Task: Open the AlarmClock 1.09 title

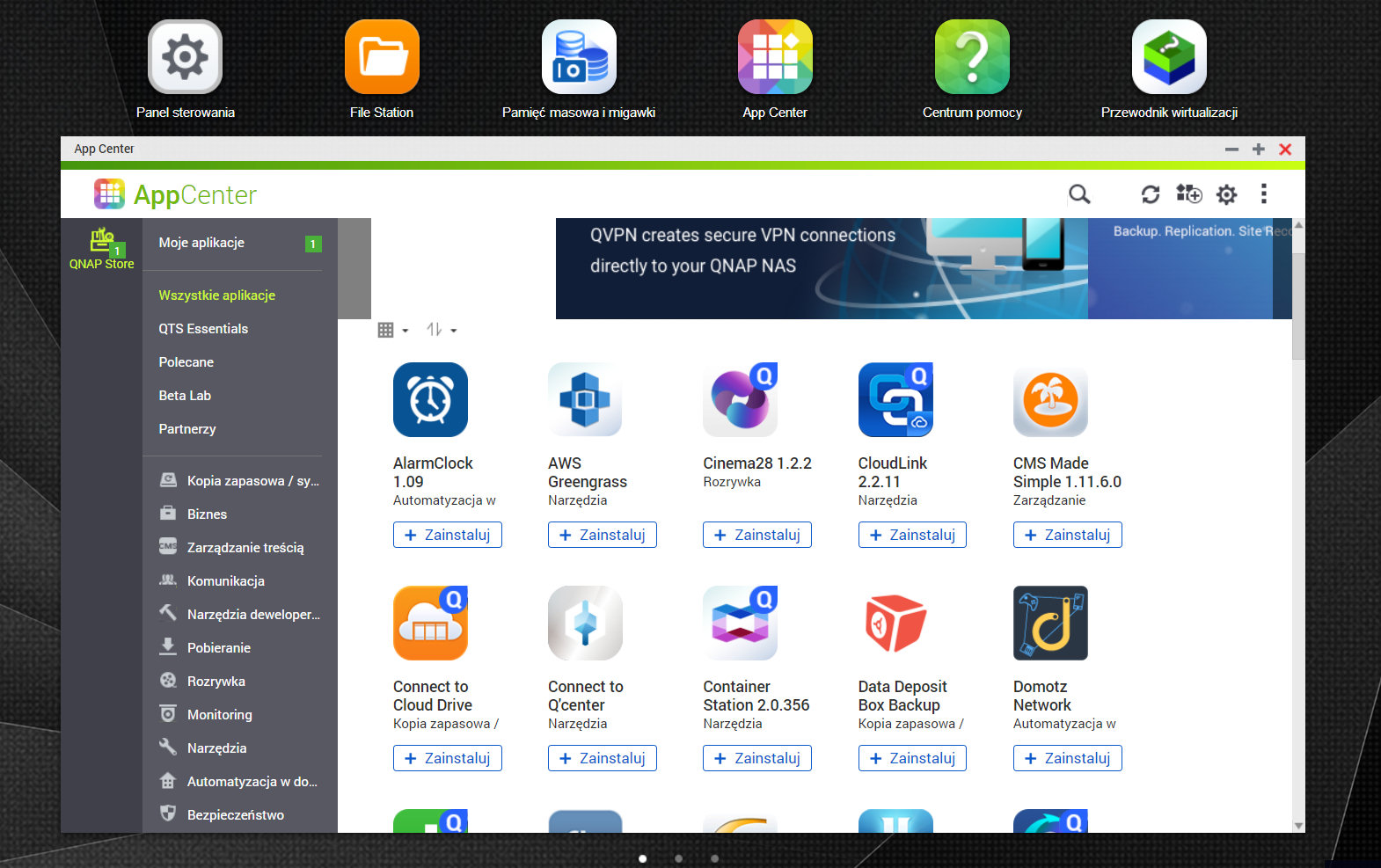Action: [433, 472]
